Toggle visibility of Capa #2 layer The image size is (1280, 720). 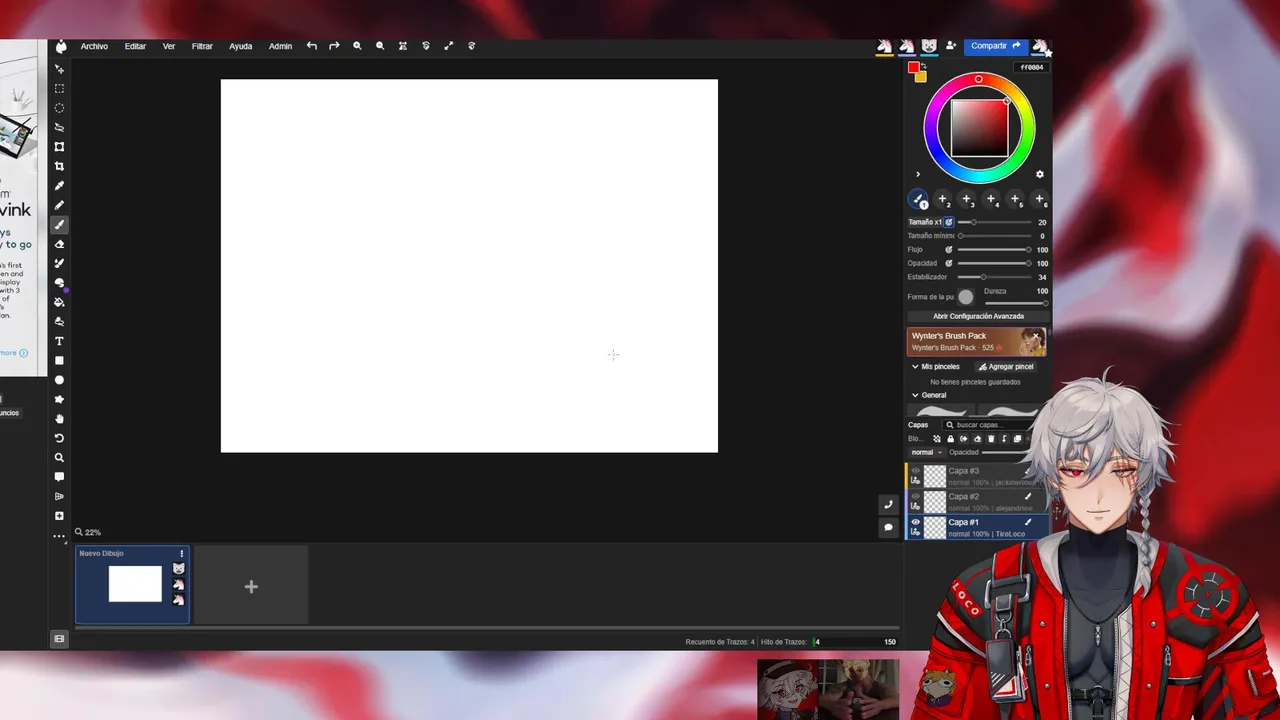(915, 496)
